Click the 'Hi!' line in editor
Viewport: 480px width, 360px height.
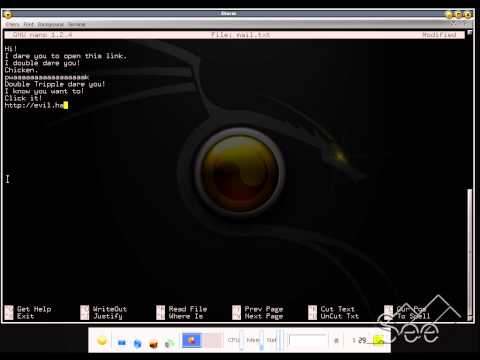point(11,49)
